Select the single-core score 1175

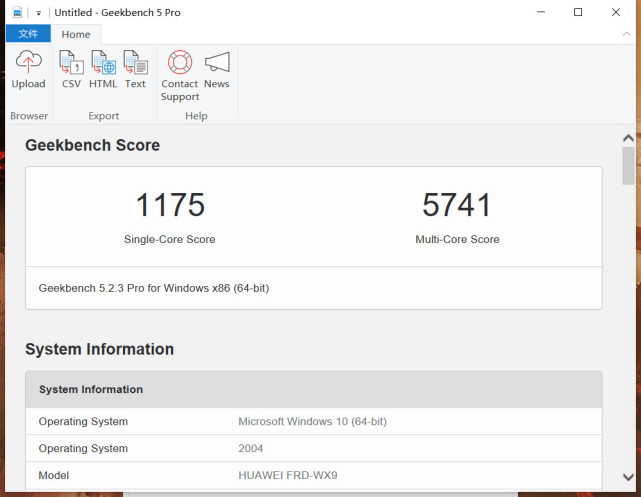(x=170, y=205)
